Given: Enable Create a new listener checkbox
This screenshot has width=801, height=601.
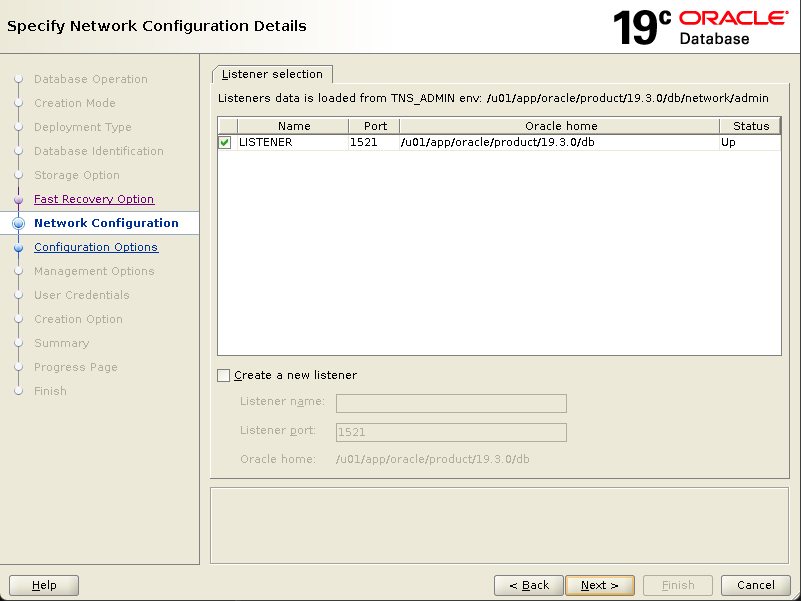Looking at the screenshot, I should 223,376.
